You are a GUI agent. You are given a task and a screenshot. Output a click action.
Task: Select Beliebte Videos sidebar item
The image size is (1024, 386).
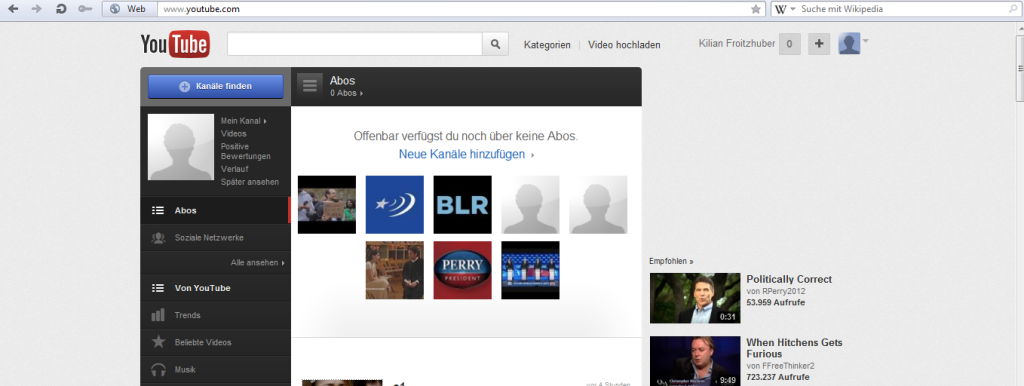tap(216, 342)
